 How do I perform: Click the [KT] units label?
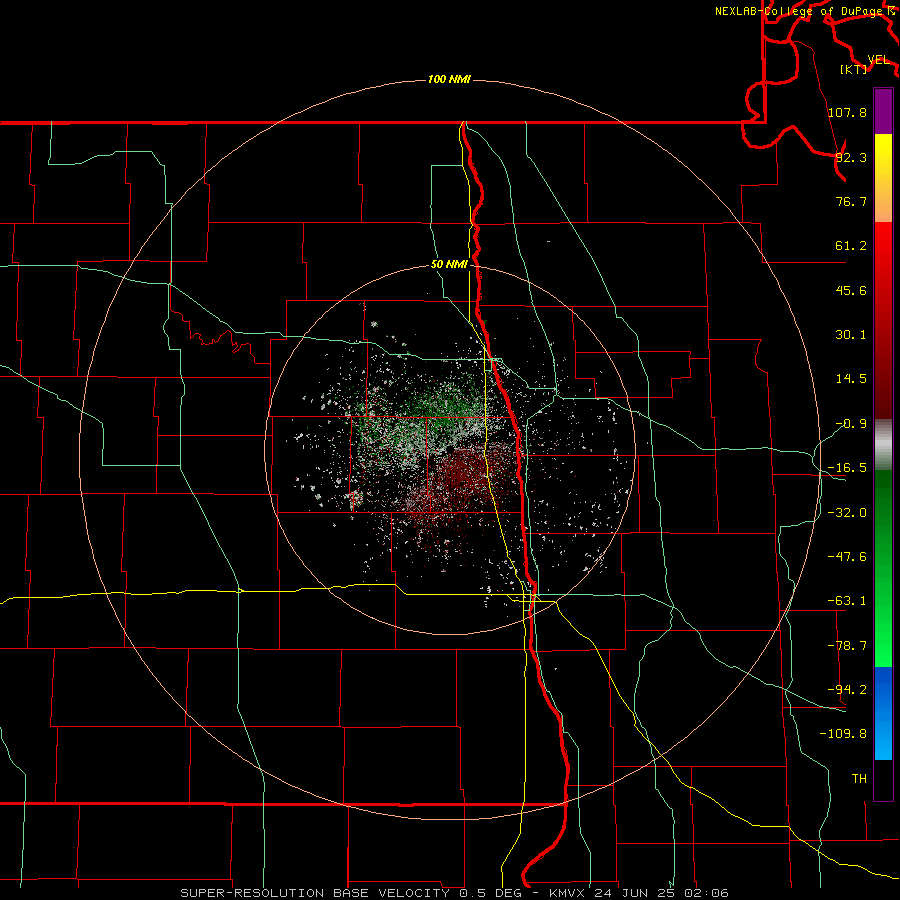click(854, 69)
